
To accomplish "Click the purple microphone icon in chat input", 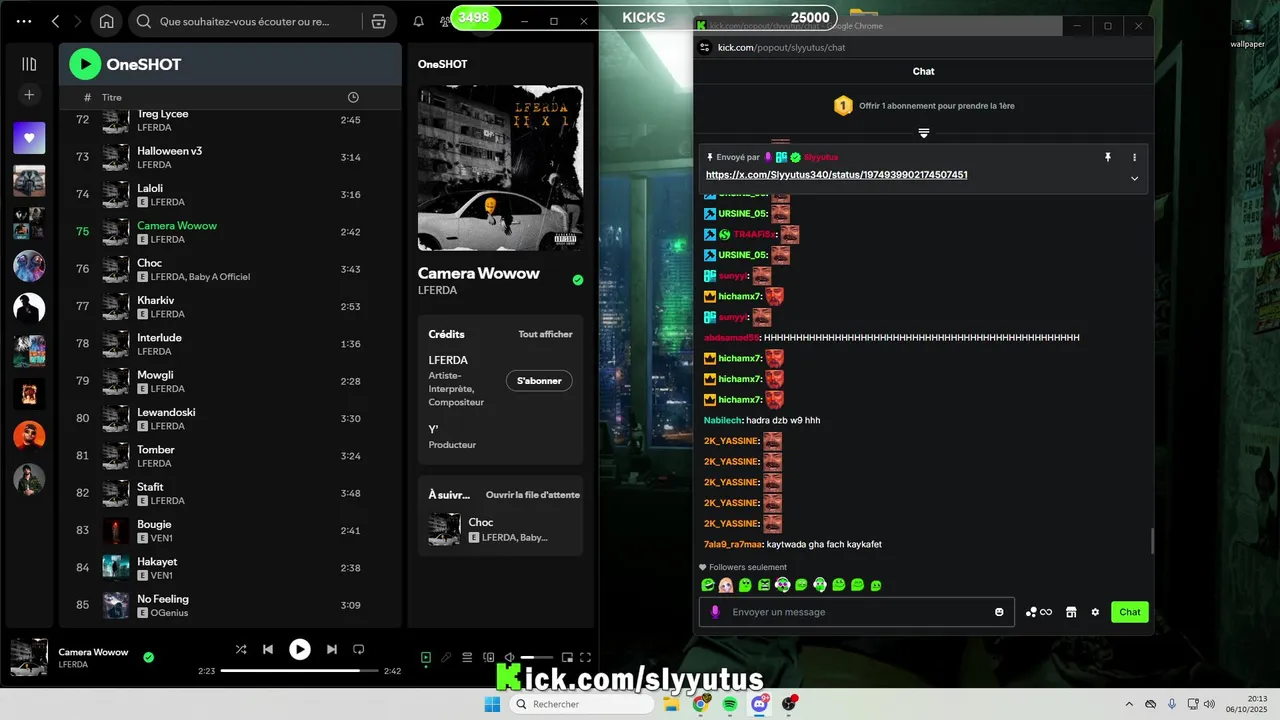I will click(x=714, y=612).
